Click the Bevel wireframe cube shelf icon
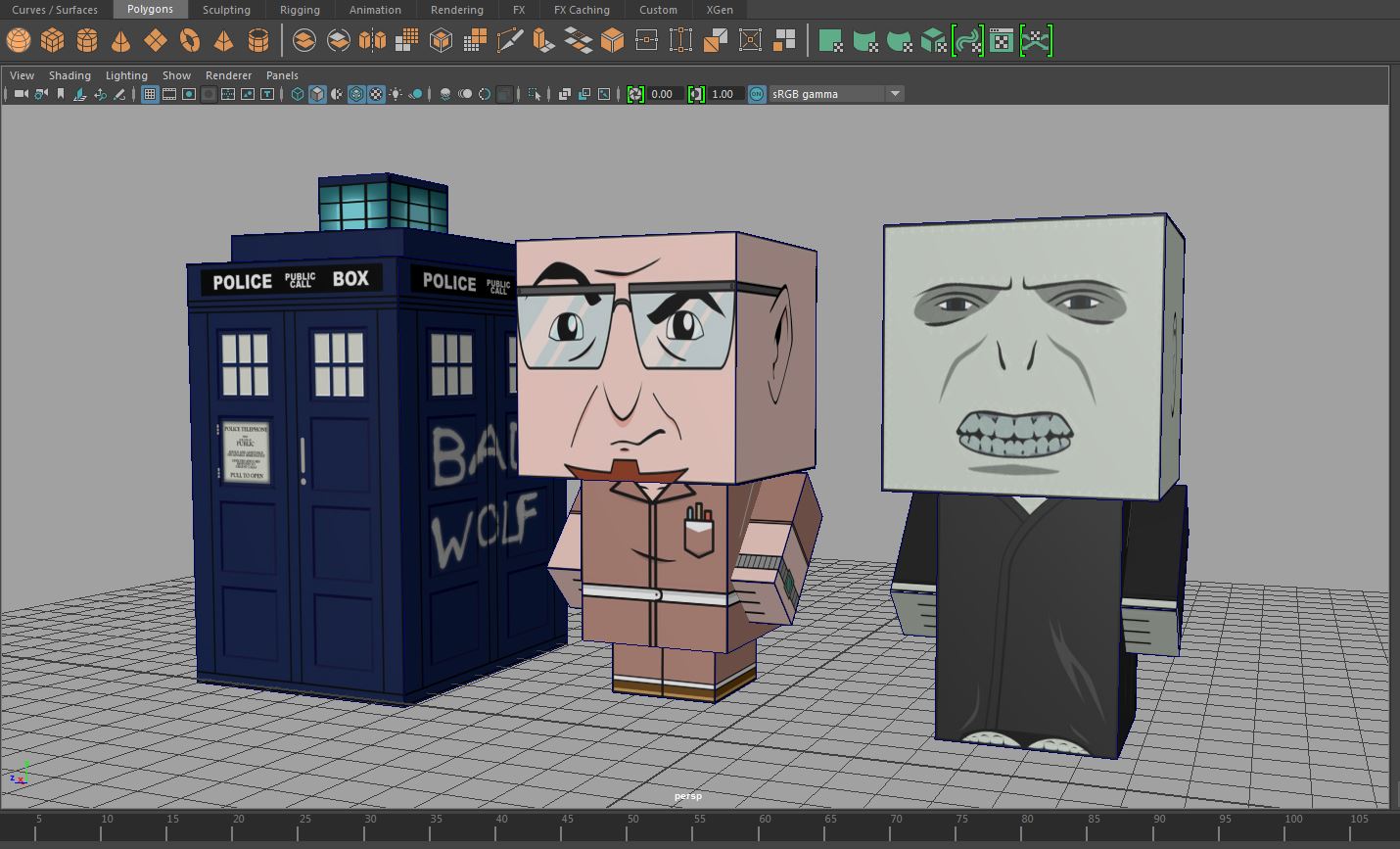Image resolution: width=1400 pixels, height=849 pixels. click(x=442, y=40)
